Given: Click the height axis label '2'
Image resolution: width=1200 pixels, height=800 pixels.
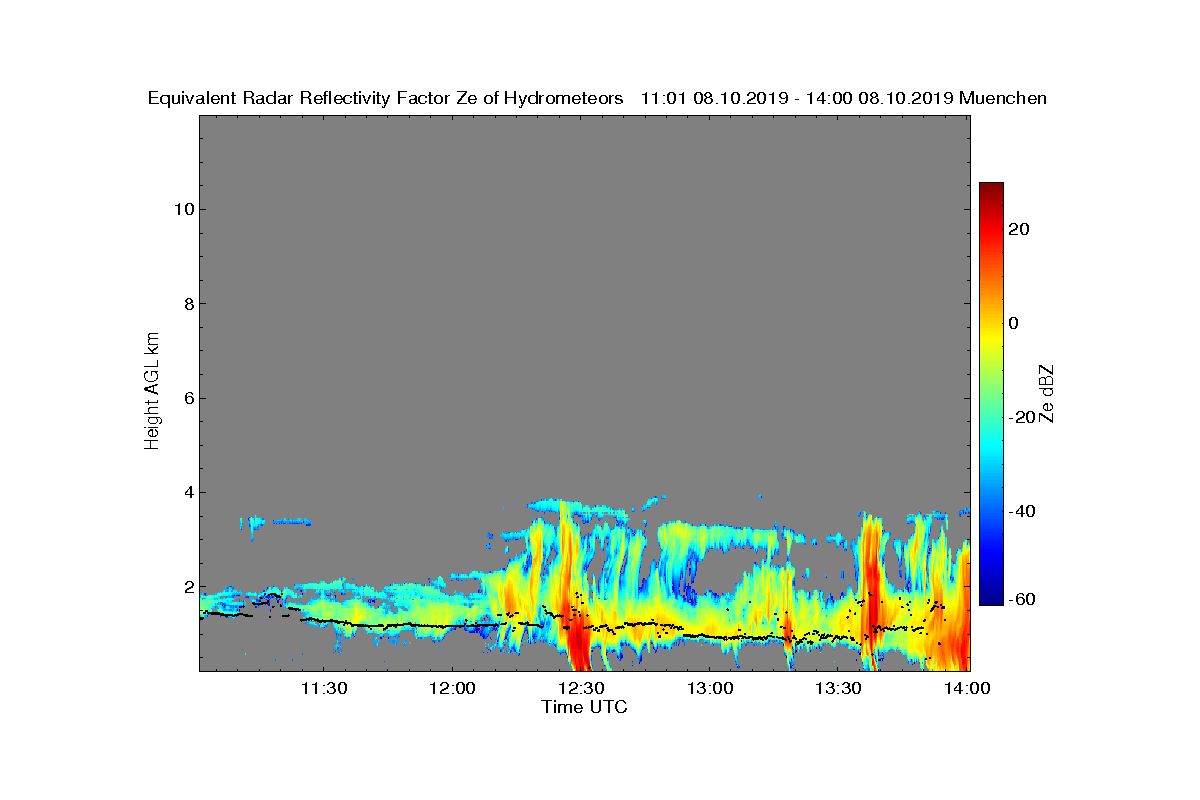Looking at the screenshot, I should (x=187, y=587).
